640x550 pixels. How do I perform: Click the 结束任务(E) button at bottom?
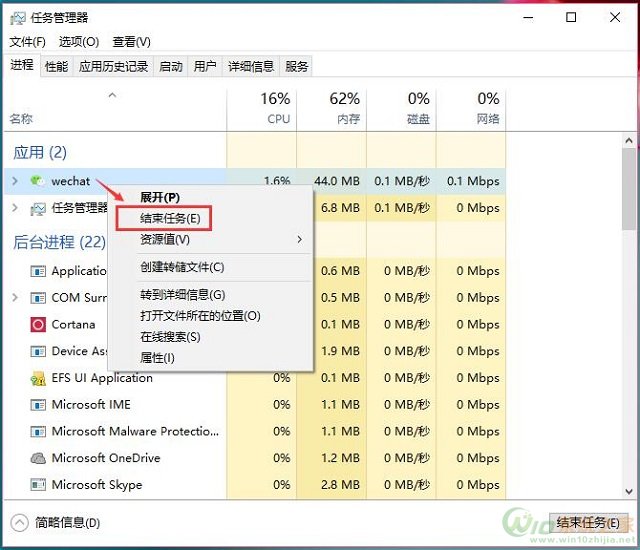(x=588, y=523)
